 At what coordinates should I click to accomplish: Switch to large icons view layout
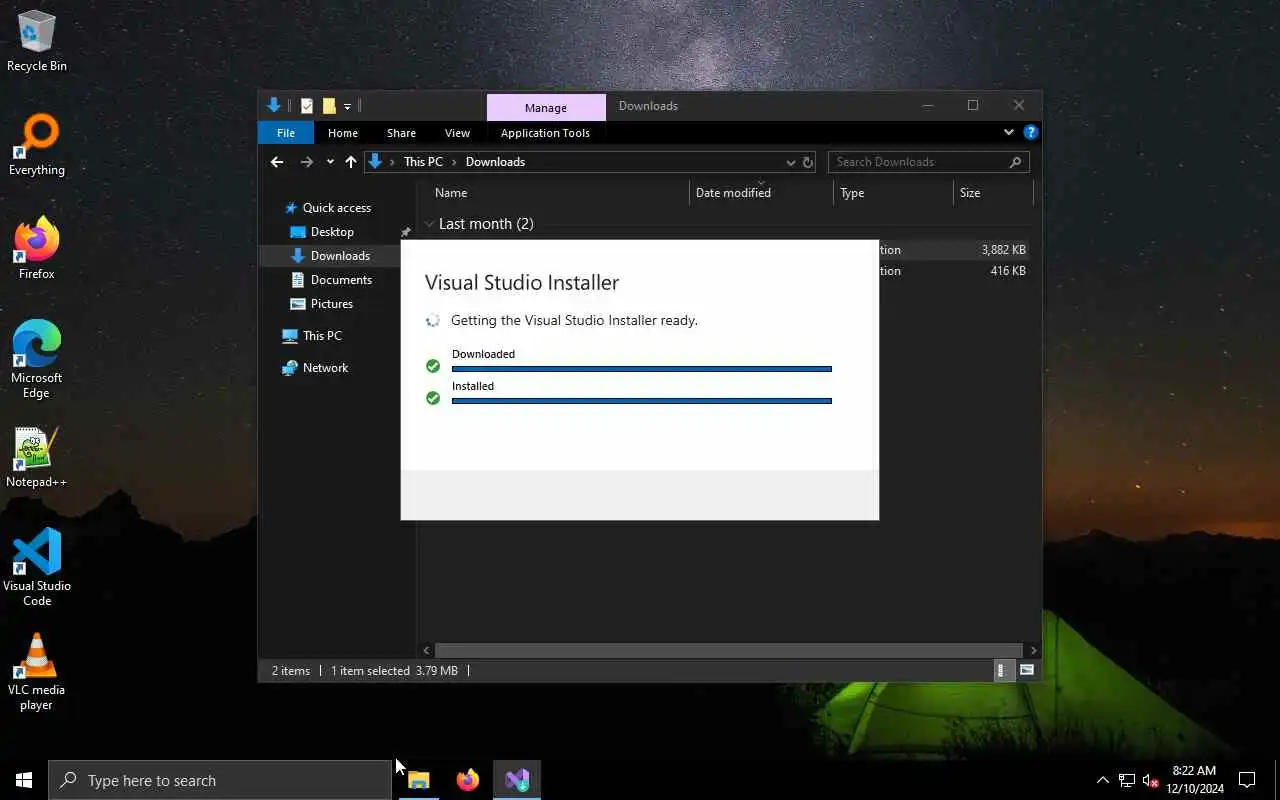point(1026,671)
